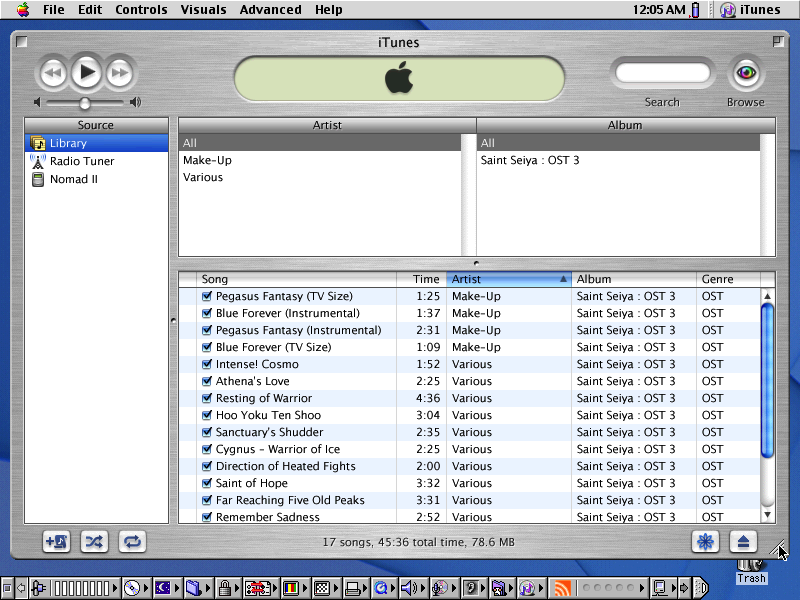Skip to the previous track
Screen dimensions: 800x600
click(x=52, y=73)
